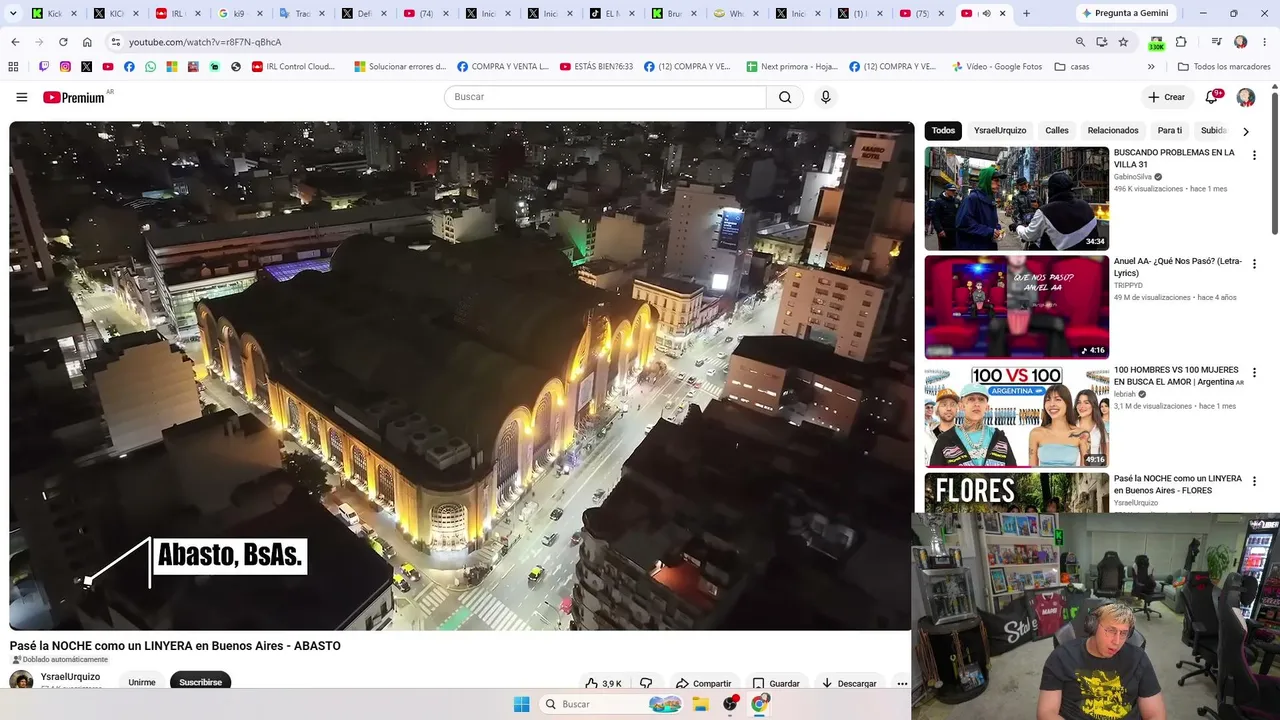Like the video with 3,9 K likes
1280x720 pixels.
click(604, 684)
